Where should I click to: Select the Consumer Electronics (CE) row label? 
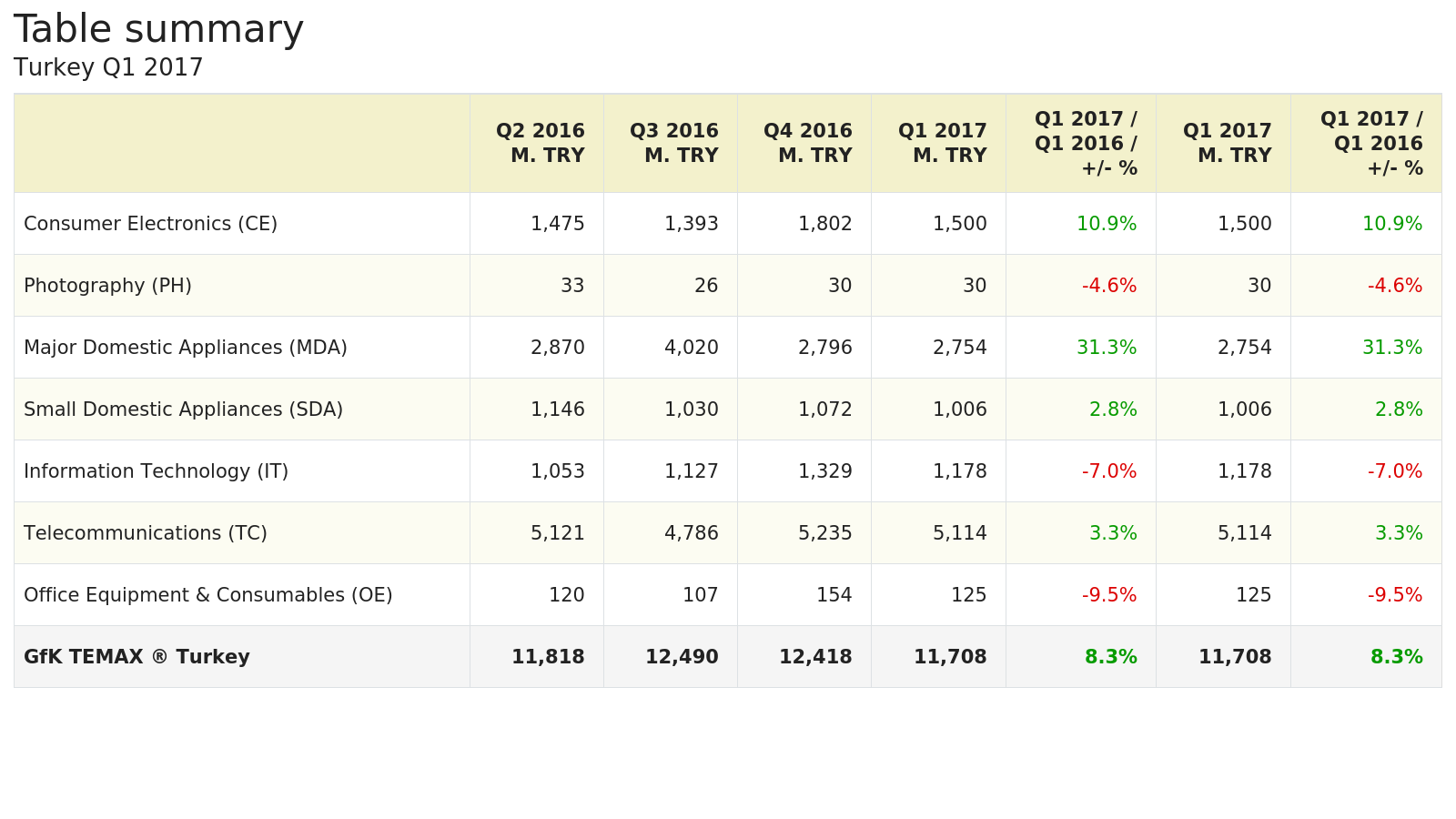[150, 224]
